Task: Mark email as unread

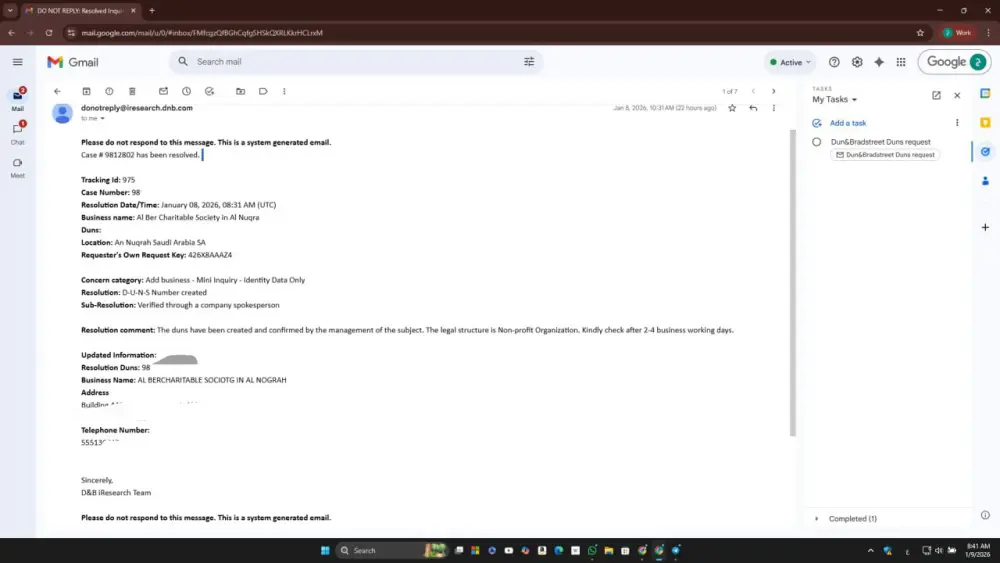Action: 163,91
